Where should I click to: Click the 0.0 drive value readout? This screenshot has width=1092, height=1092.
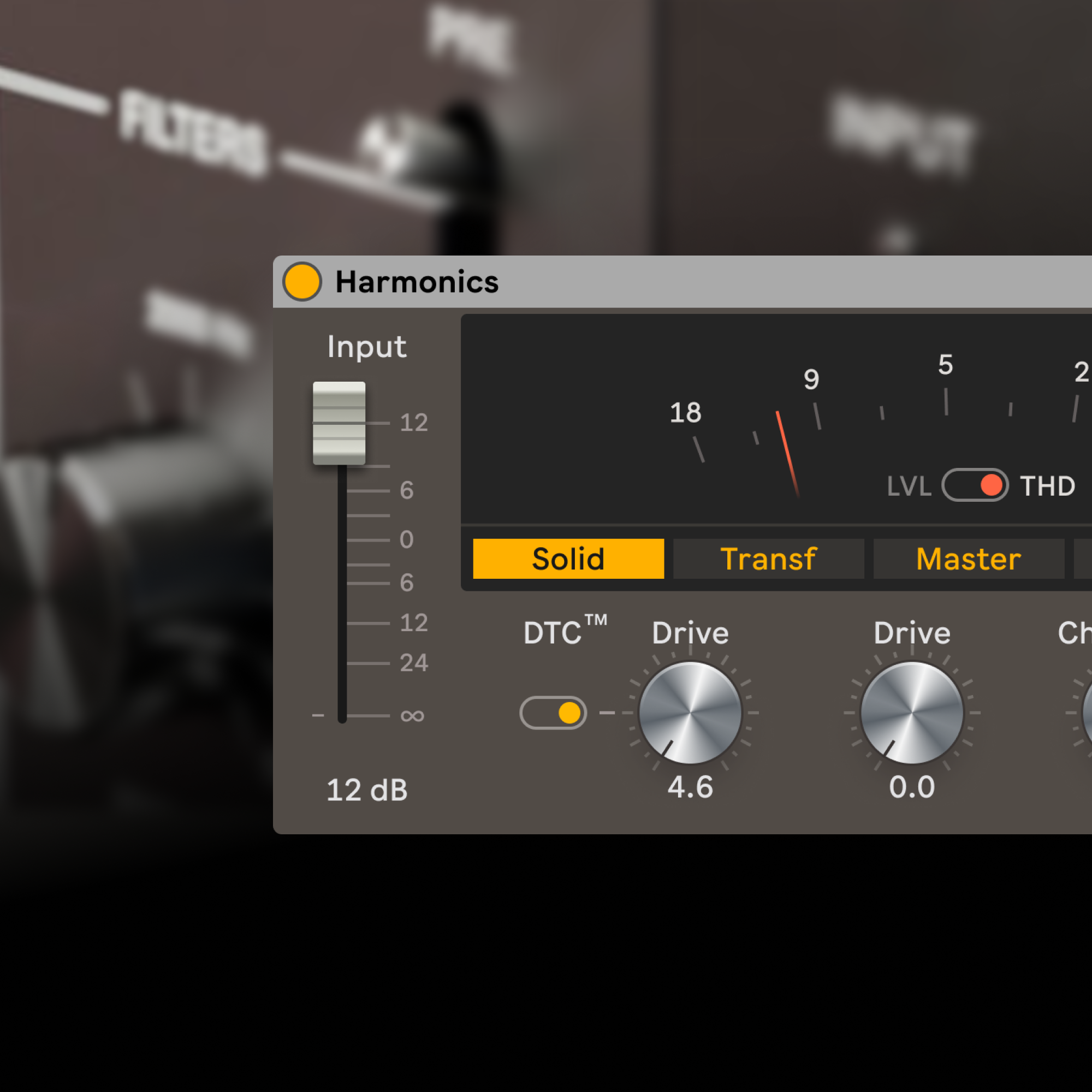click(912, 787)
